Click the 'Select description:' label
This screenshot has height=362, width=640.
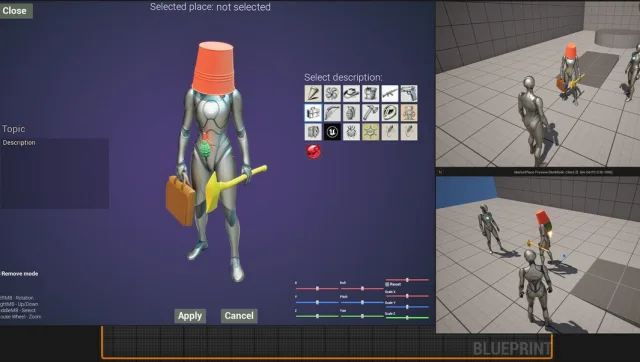pos(343,77)
